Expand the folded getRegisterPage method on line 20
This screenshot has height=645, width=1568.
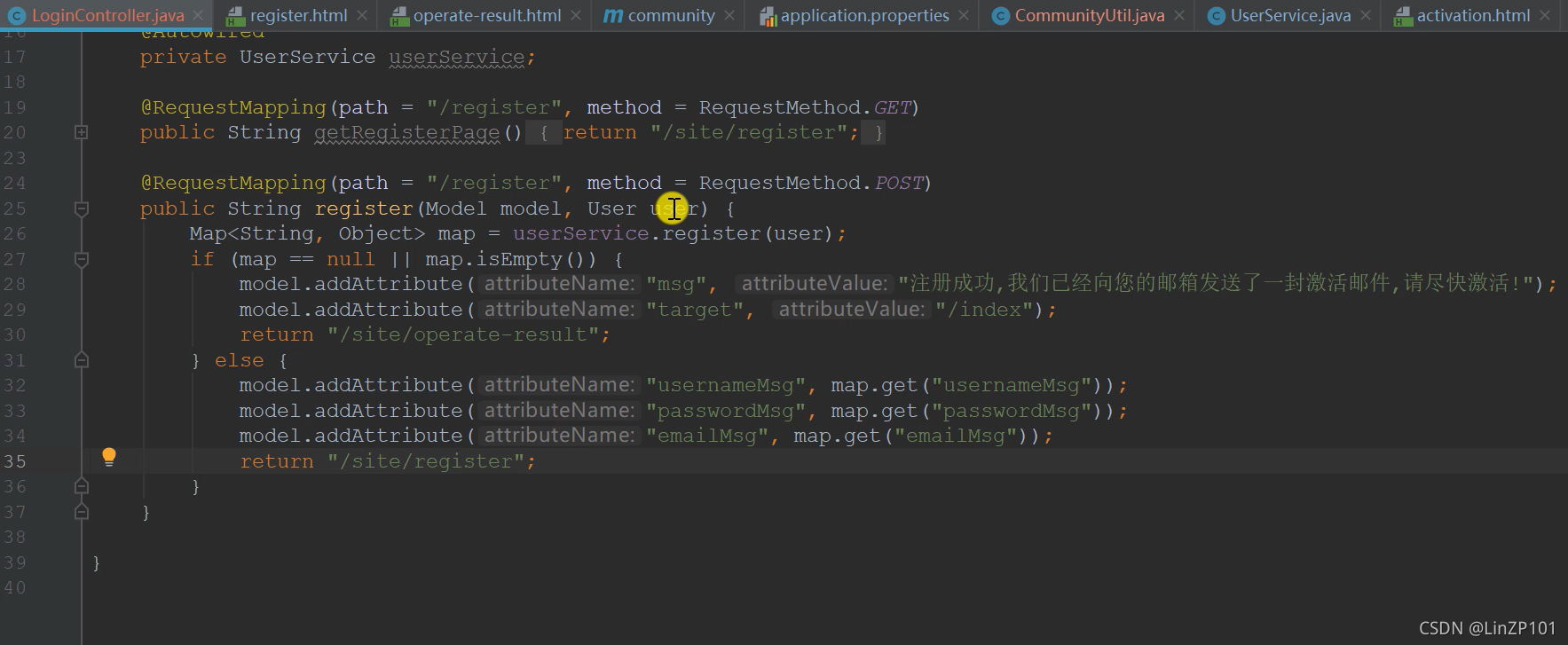click(x=81, y=132)
